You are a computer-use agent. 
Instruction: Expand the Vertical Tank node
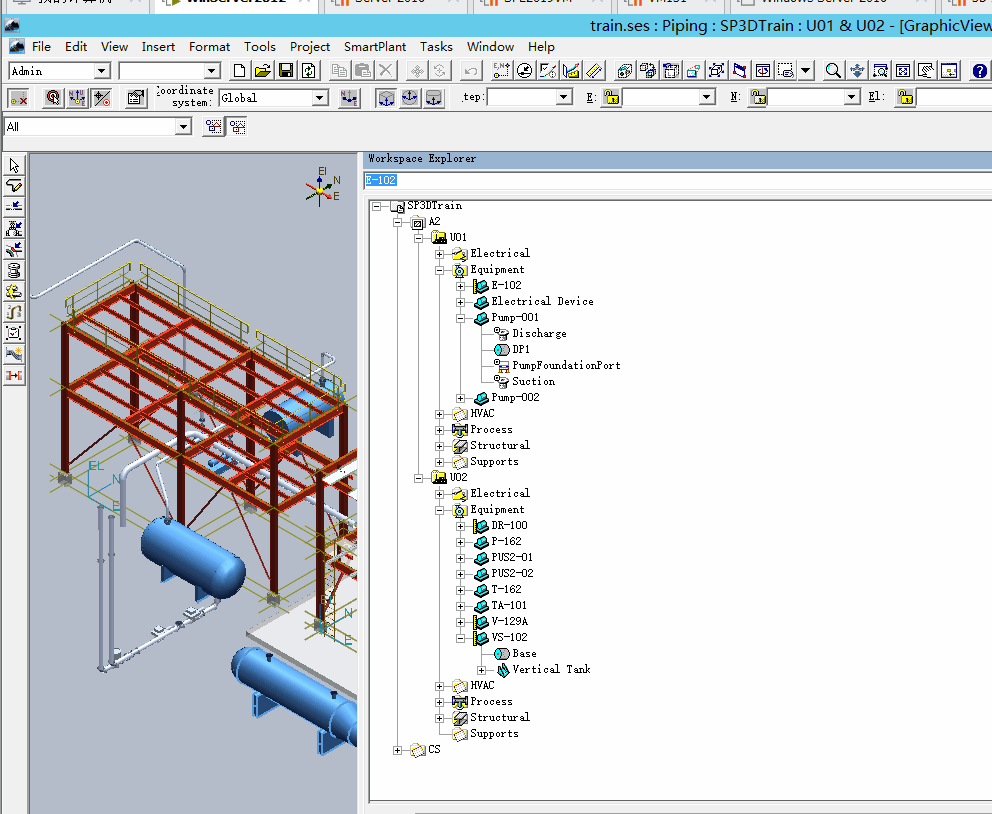481,670
